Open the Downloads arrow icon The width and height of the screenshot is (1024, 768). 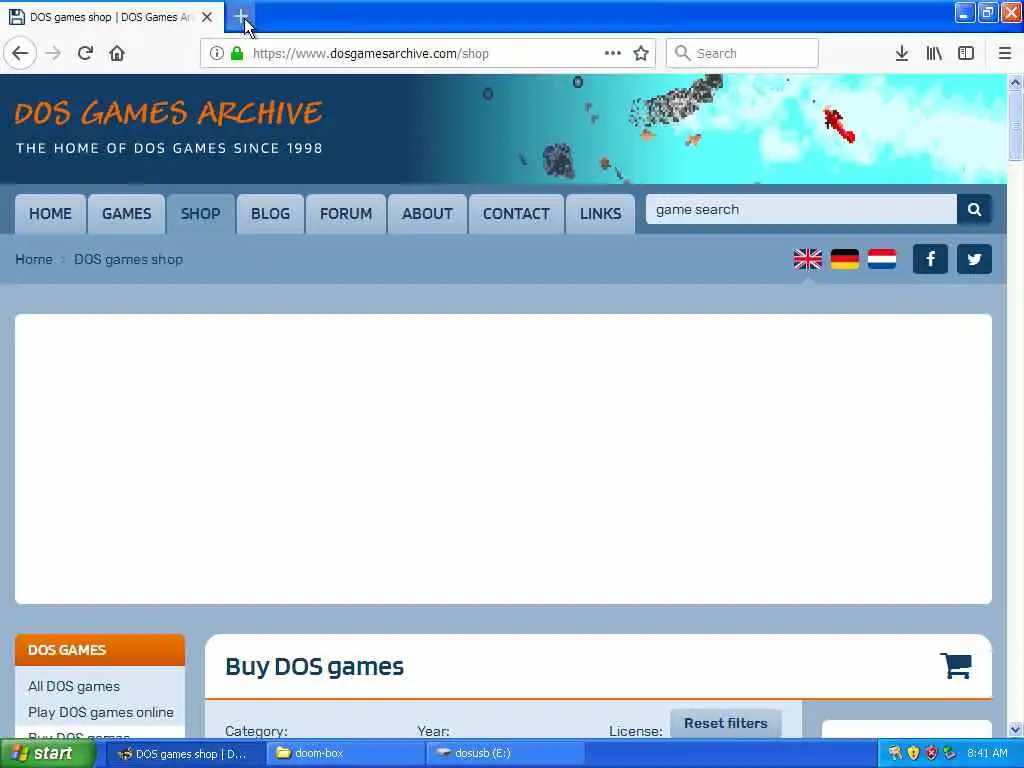coord(902,53)
